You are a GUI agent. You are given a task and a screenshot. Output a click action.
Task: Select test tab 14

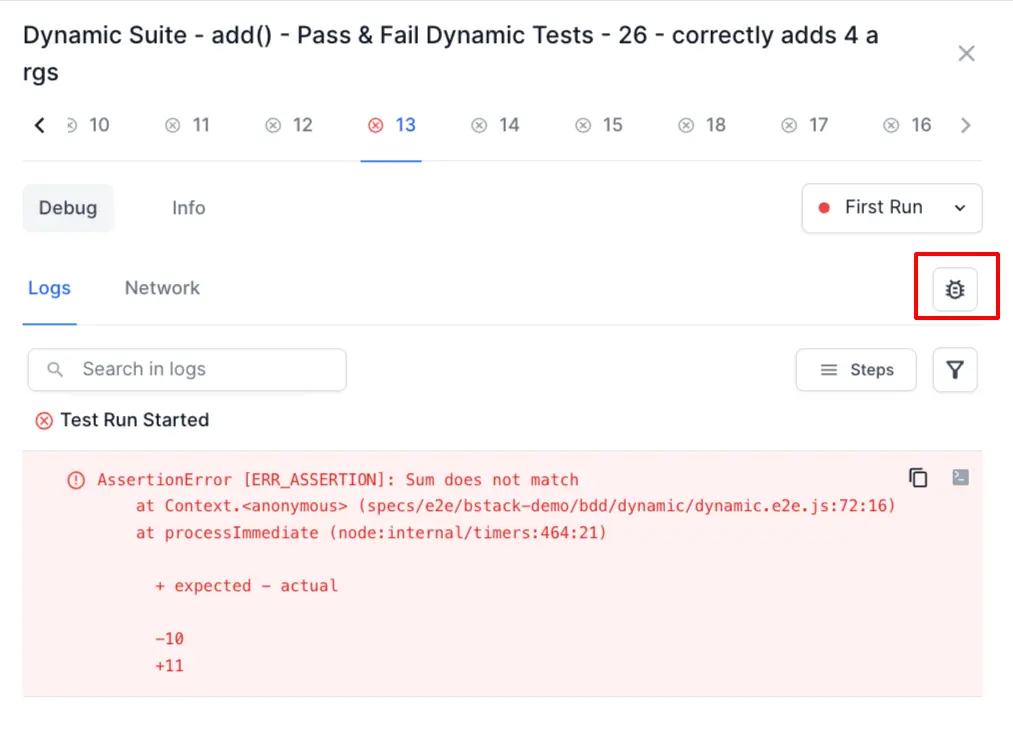coord(496,125)
